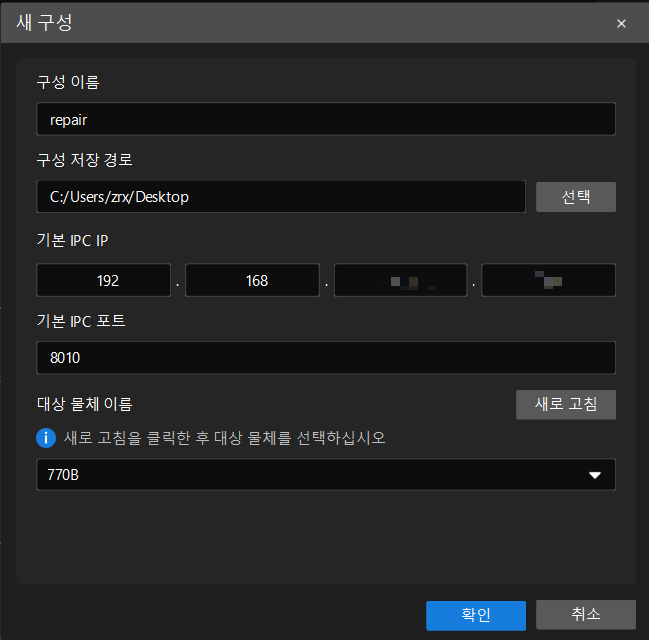Click the 새 구성 dialog title
This screenshot has height=640, width=649.
44,22
